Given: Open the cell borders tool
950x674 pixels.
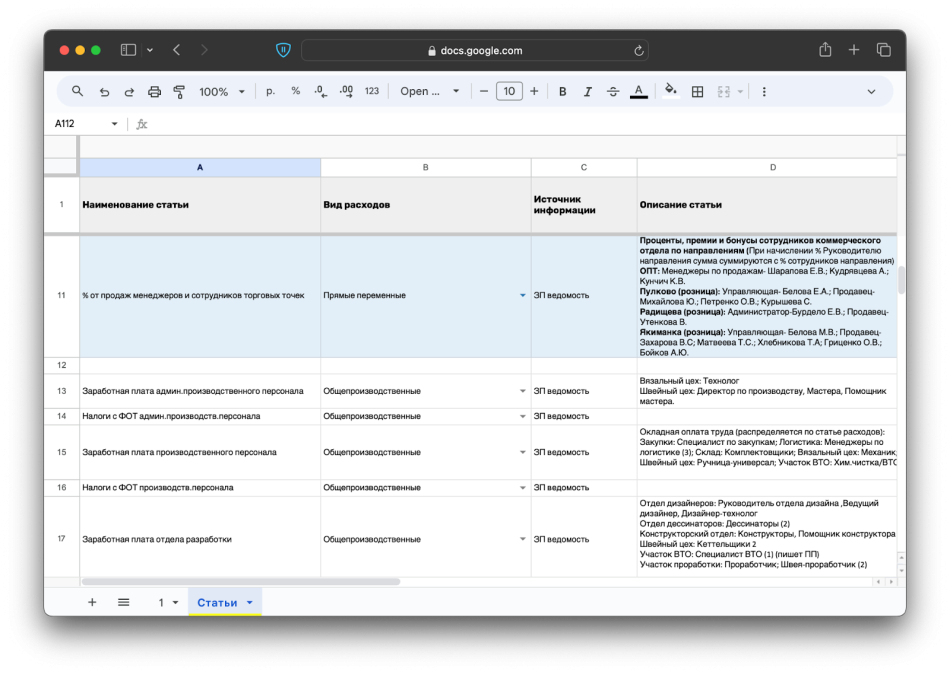Looking at the screenshot, I should click(x=697, y=91).
